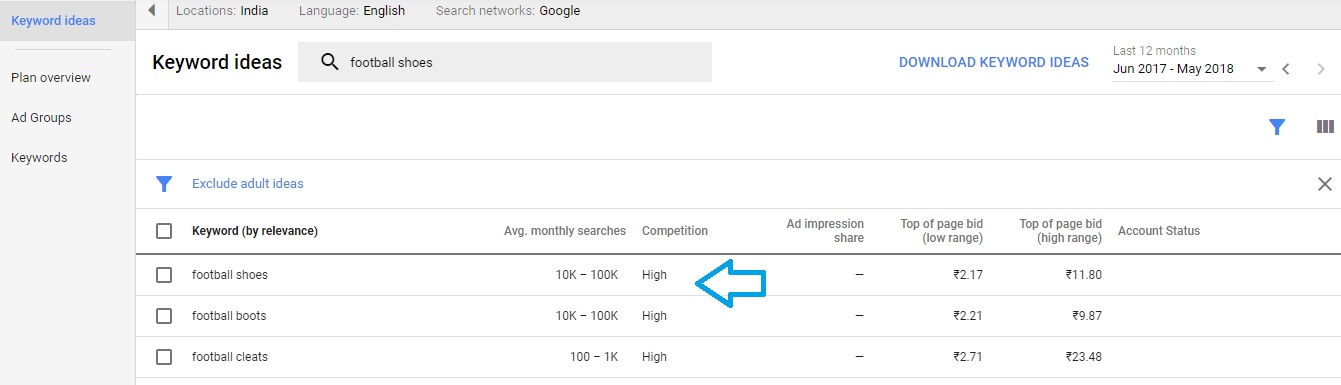Check the football cleats row

click(x=164, y=357)
